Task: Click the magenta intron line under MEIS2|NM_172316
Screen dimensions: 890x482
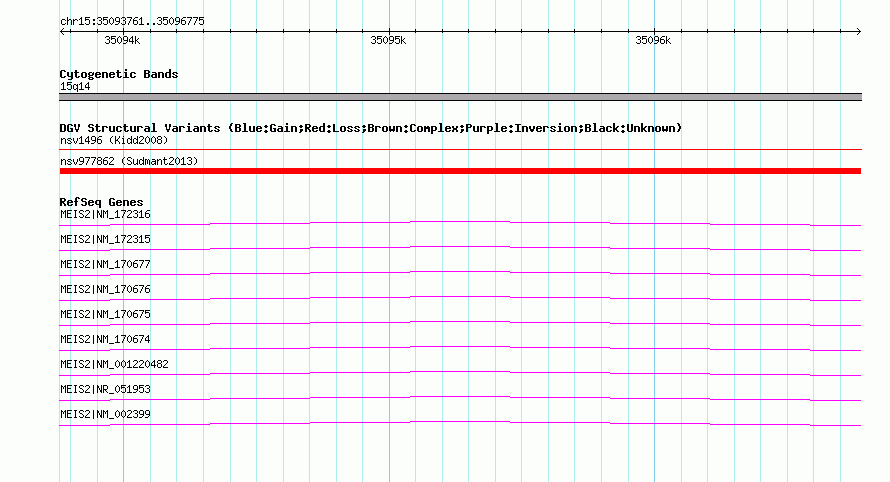Action: [460, 222]
